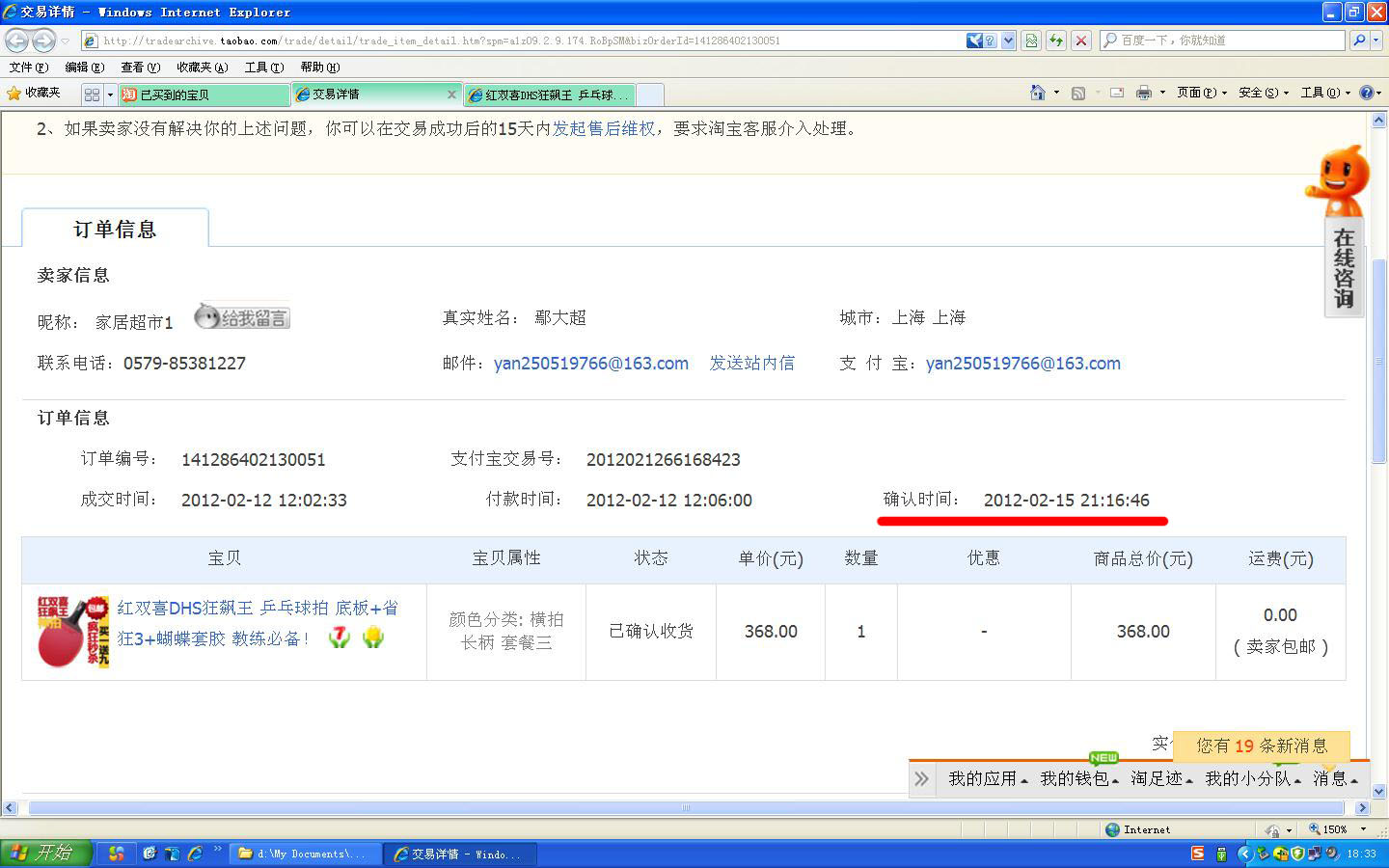
Task: Click the Windows 开始 Start button
Action: click(45, 854)
